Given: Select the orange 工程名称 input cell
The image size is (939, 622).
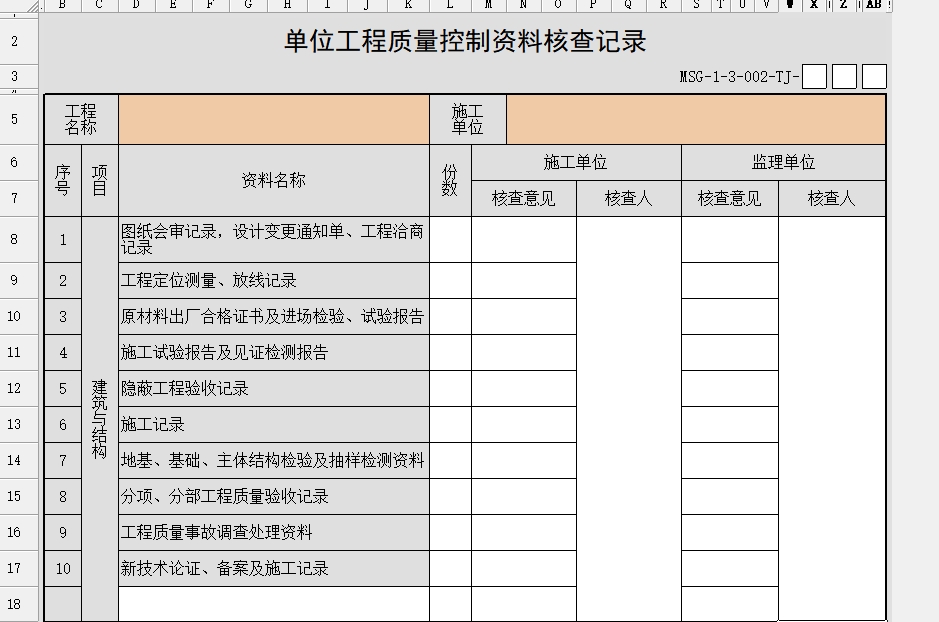Looking at the screenshot, I should point(273,120).
